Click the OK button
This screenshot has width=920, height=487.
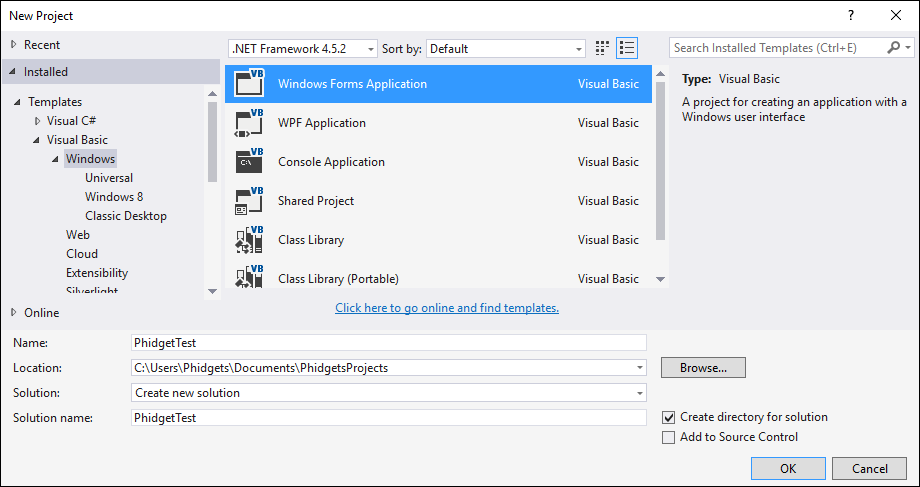coord(788,468)
